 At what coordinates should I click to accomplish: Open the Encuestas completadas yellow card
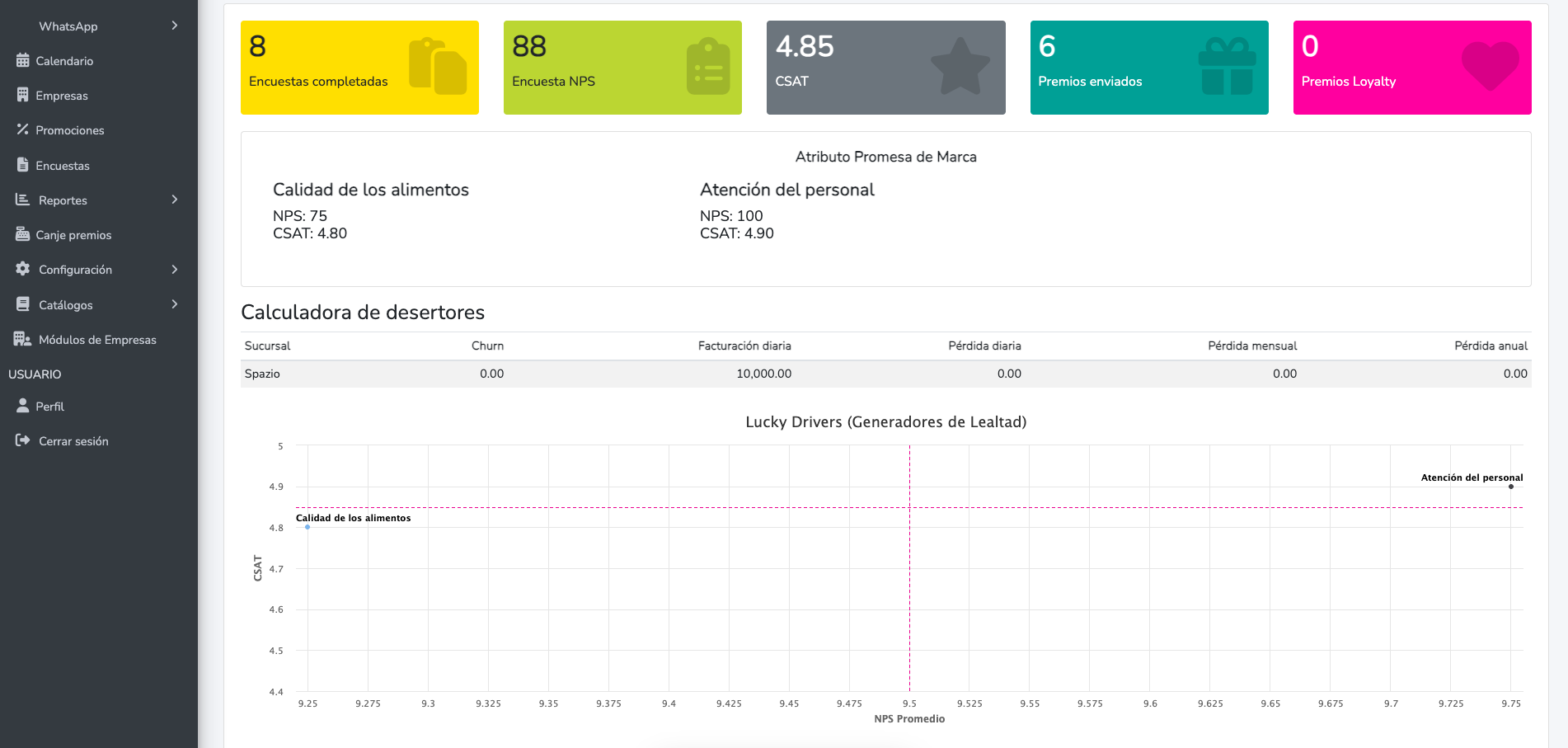pyautogui.click(x=359, y=68)
